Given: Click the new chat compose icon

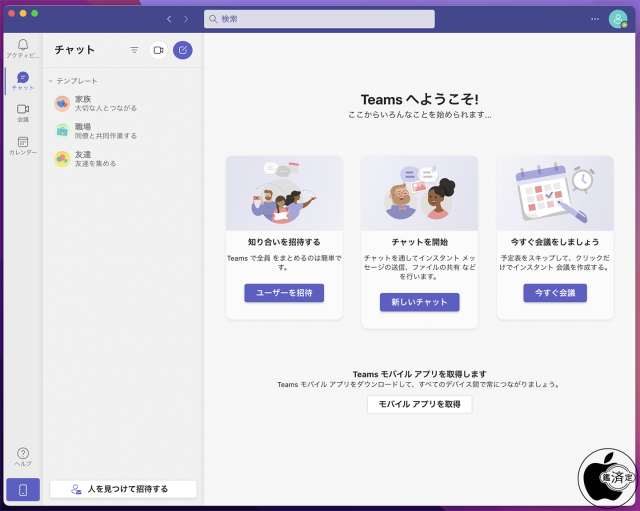Looking at the screenshot, I should pyautogui.click(x=183, y=50).
